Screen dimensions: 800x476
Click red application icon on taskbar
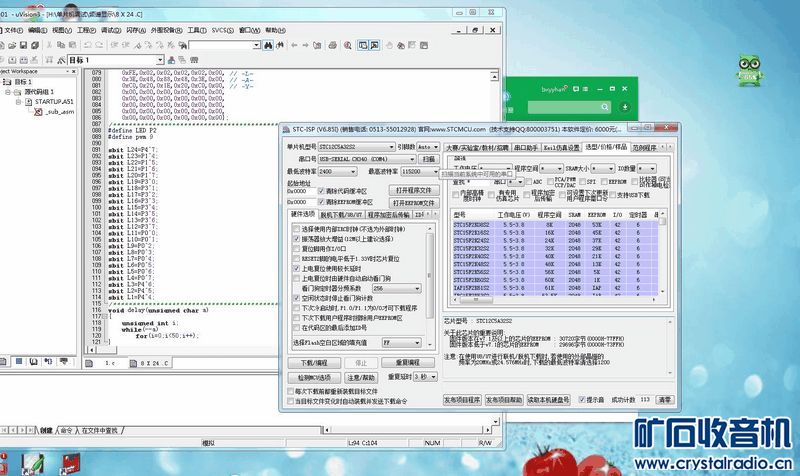coord(71,464)
